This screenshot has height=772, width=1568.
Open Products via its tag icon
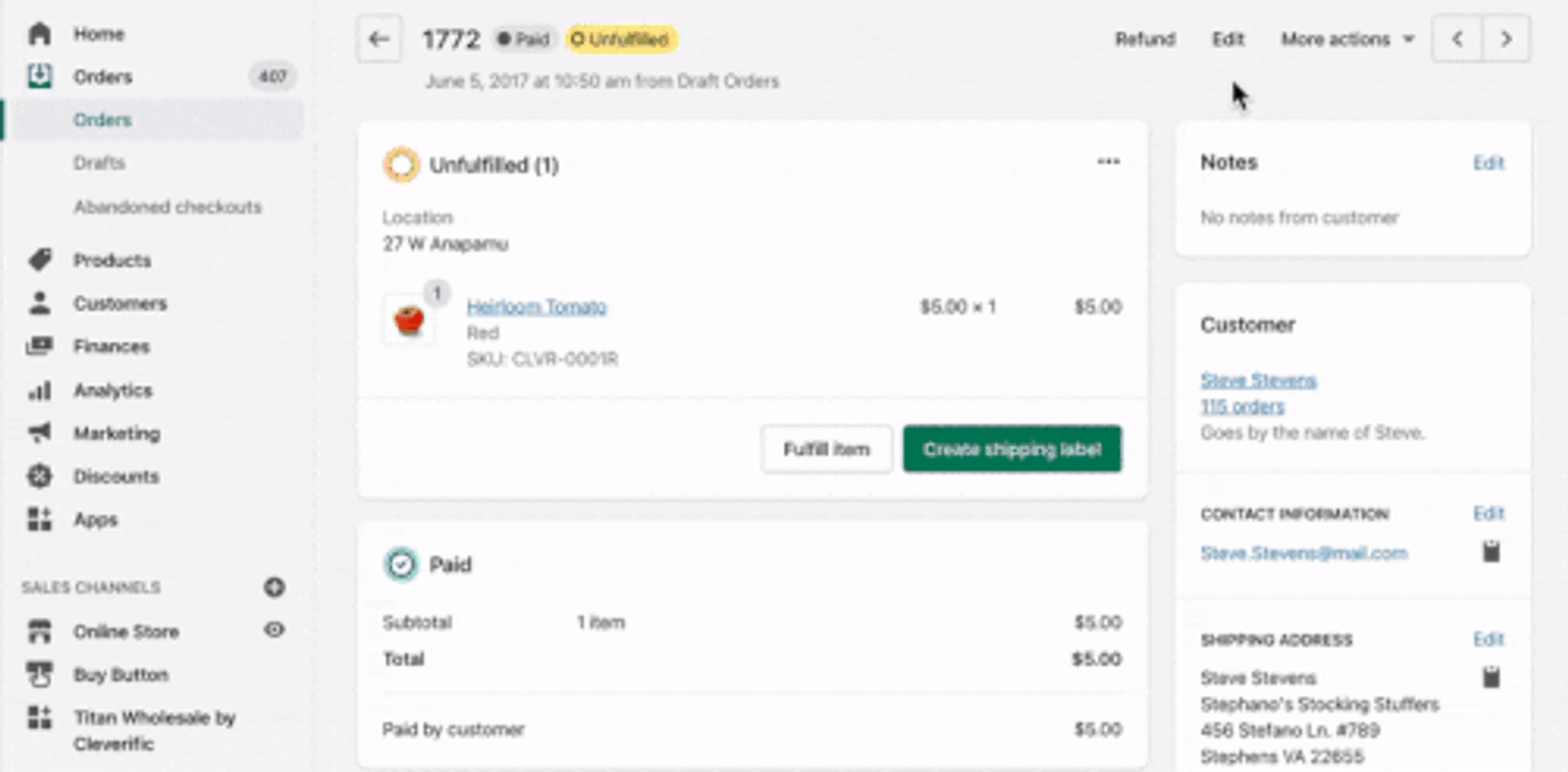pyautogui.click(x=40, y=260)
